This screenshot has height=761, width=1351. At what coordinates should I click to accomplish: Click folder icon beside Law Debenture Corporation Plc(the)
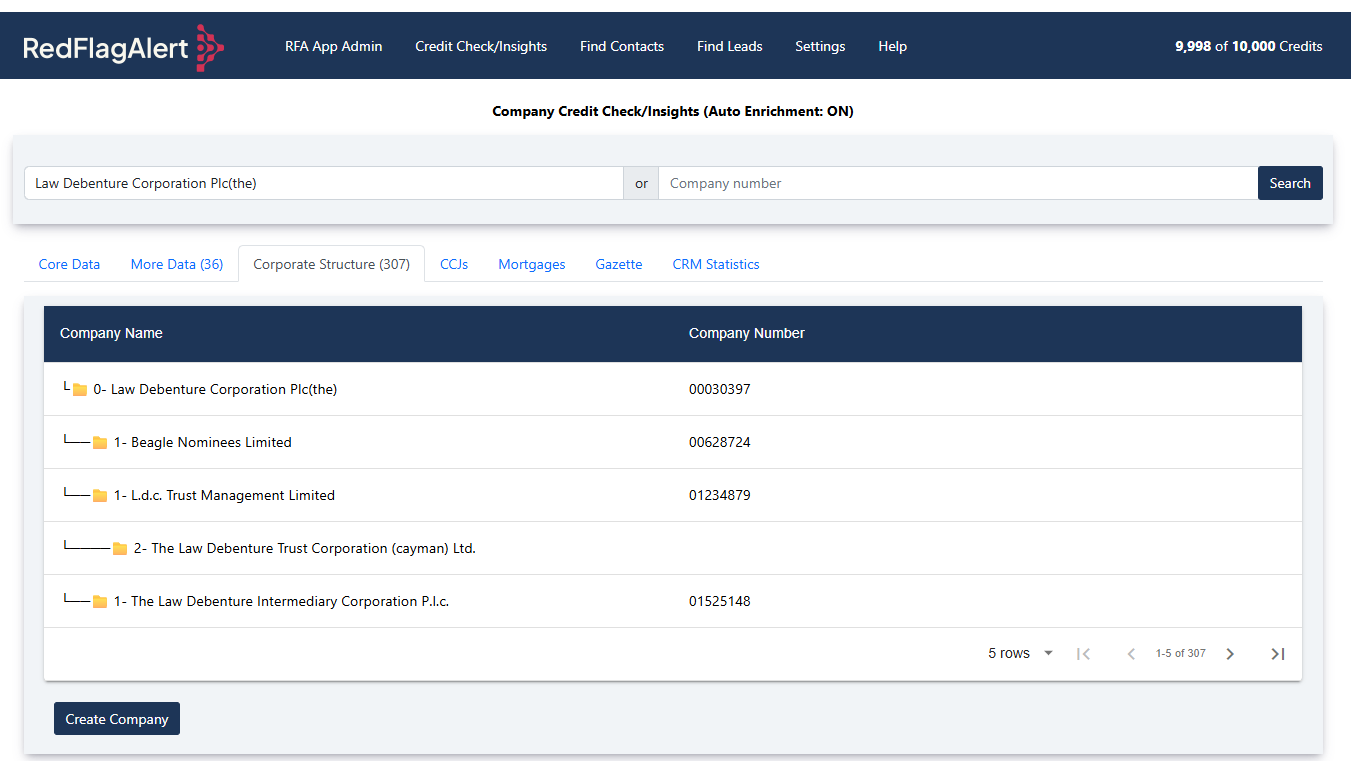pyautogui.click(x=80, y=390)
